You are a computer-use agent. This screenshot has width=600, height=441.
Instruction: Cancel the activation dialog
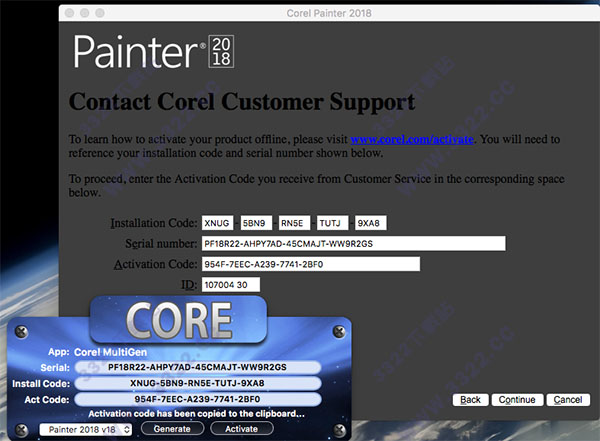click(x=568, y=400)
